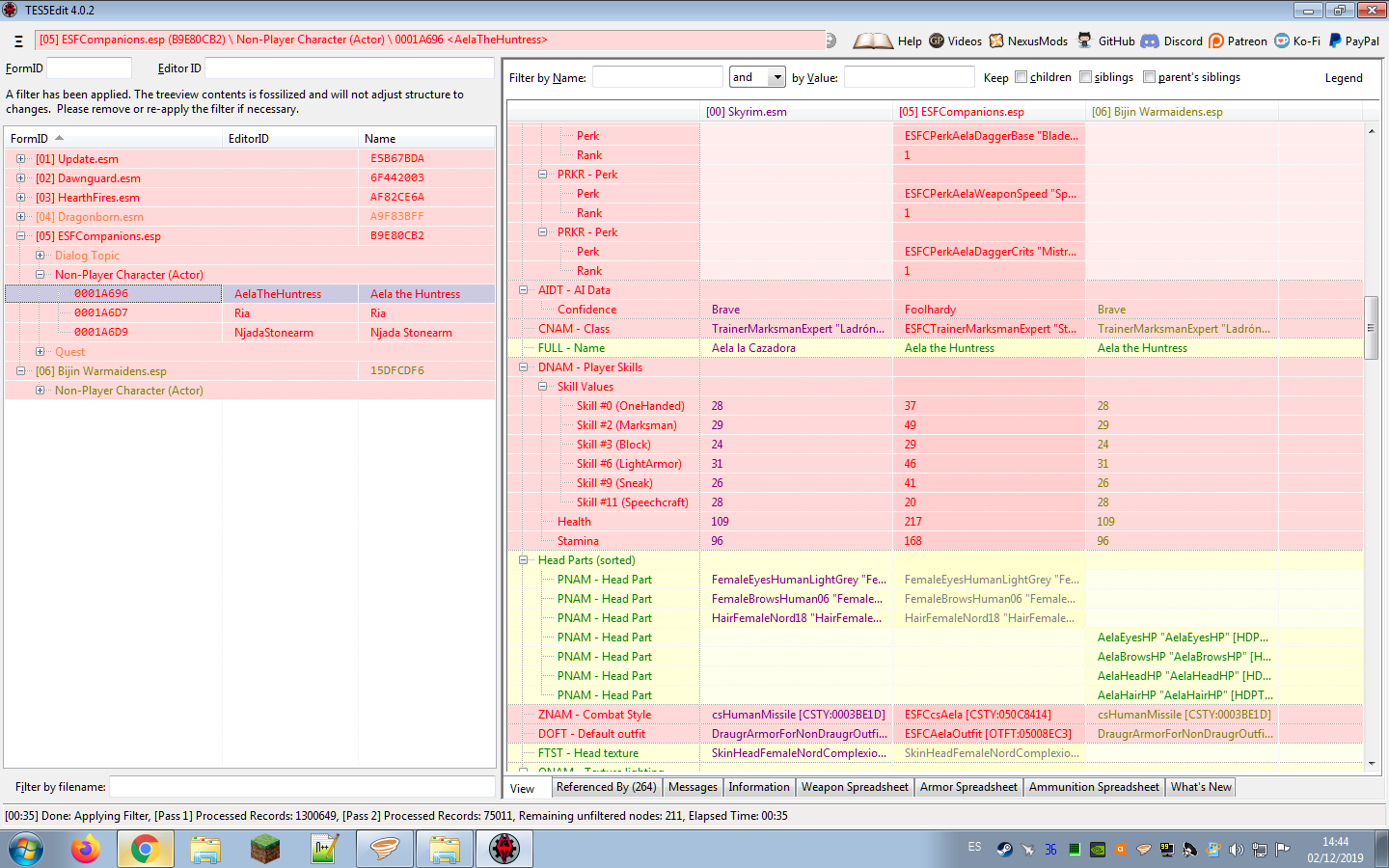Screen dimensions: 1389x868
Task: Enable the Keep children checkbox
Action: [x=1021, y=77]
